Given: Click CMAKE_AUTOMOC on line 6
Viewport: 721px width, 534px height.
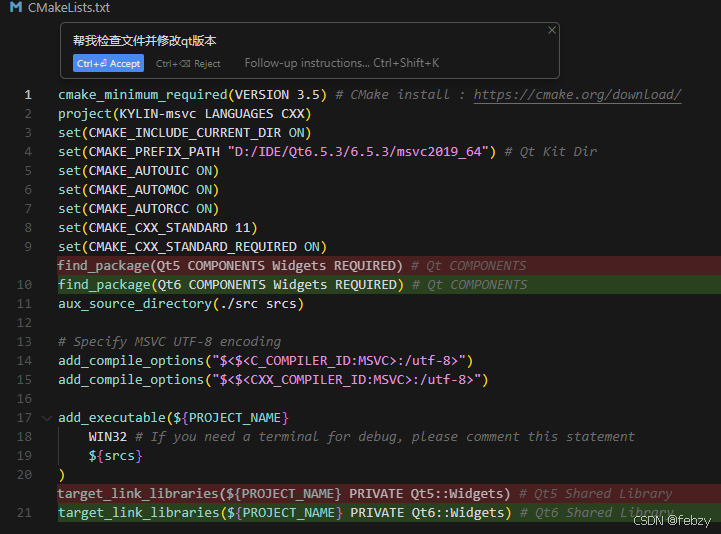Looking at the screenshot, I should point(138,190).
